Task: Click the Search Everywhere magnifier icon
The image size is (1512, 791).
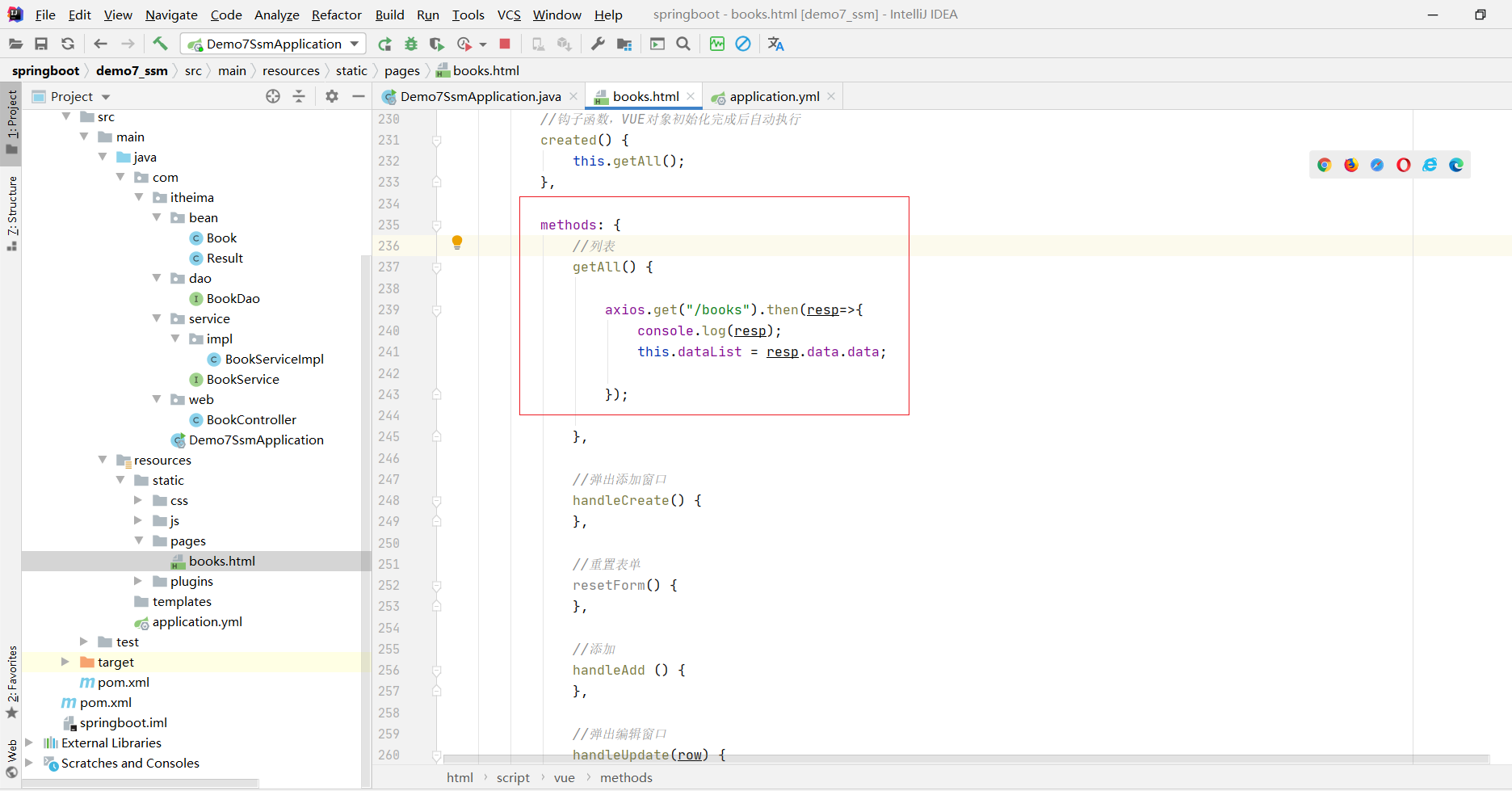Action: (683, 44)
